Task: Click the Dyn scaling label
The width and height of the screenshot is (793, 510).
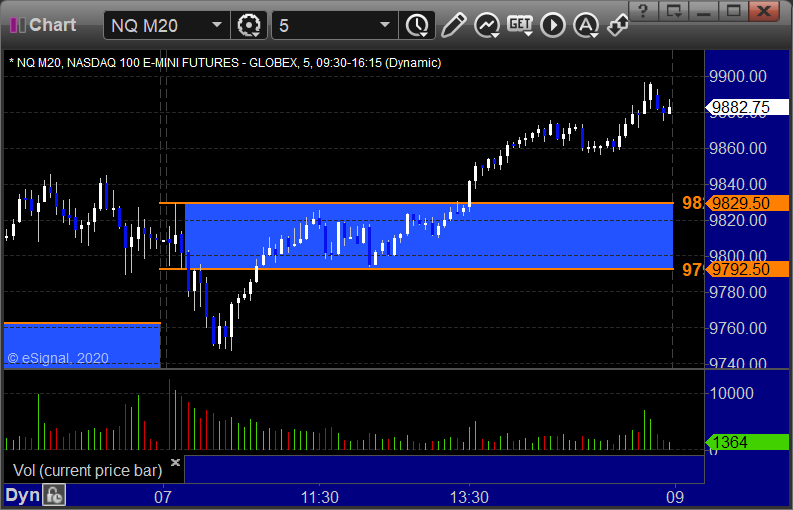Action: pos(22,495)
